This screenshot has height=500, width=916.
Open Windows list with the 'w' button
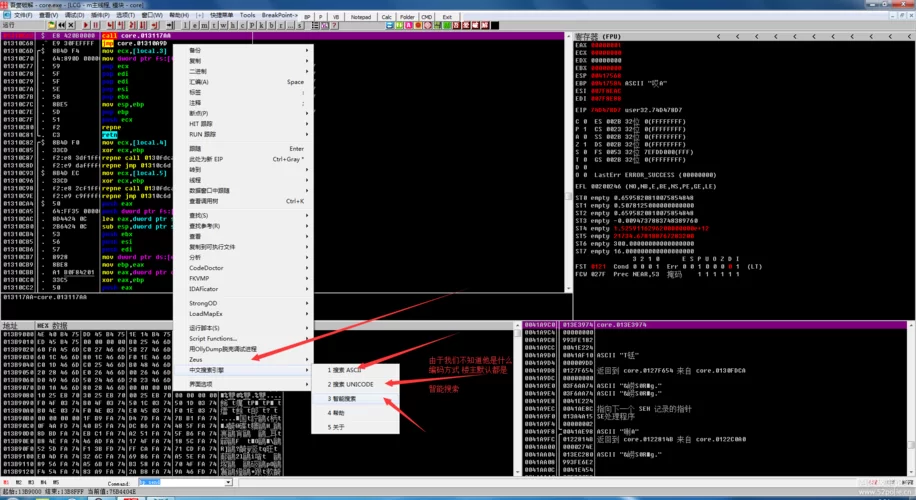click(223, 25)
